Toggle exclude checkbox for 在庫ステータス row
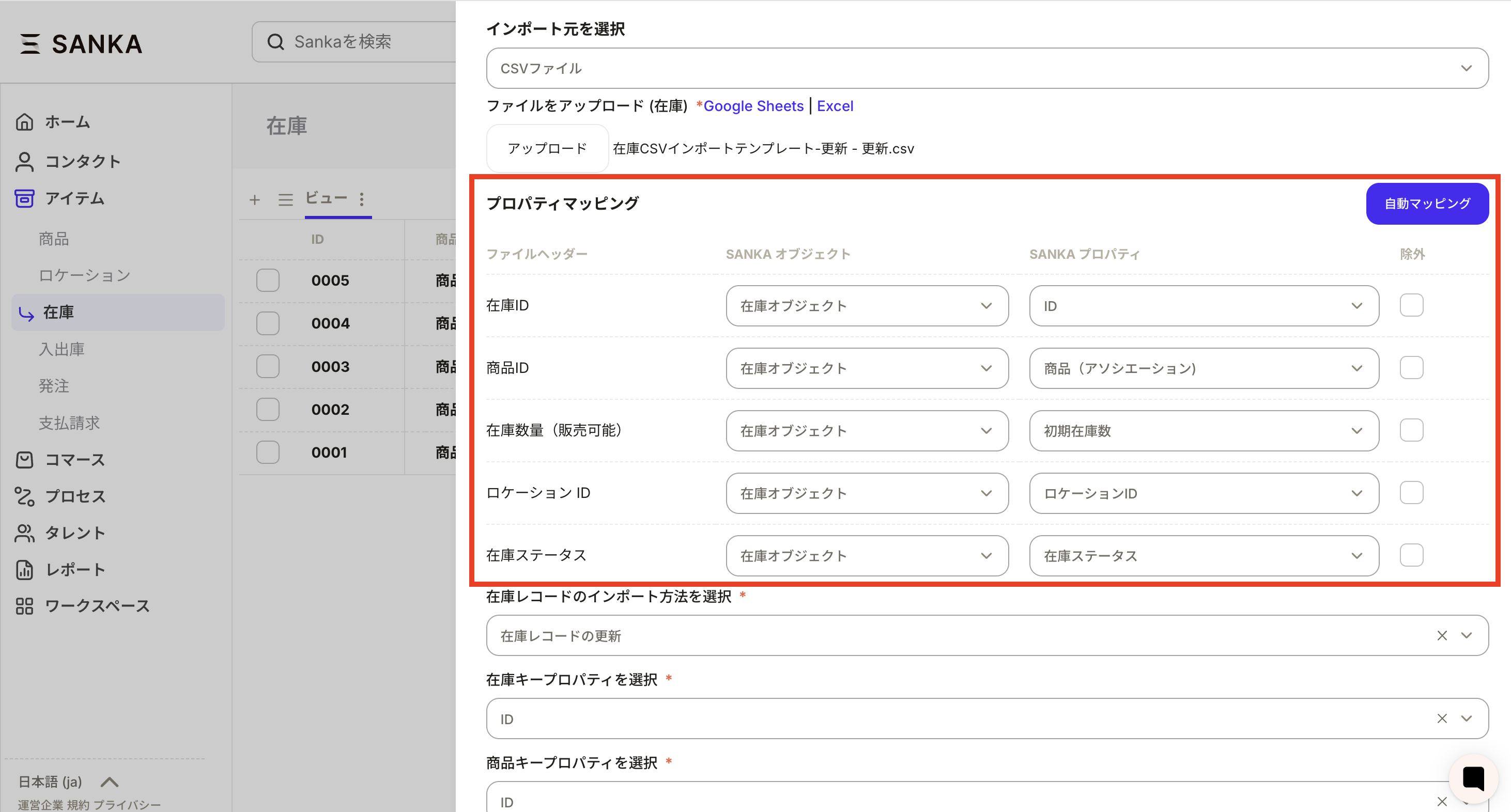The image size is (1511, 812). [x=1411, y=555]
